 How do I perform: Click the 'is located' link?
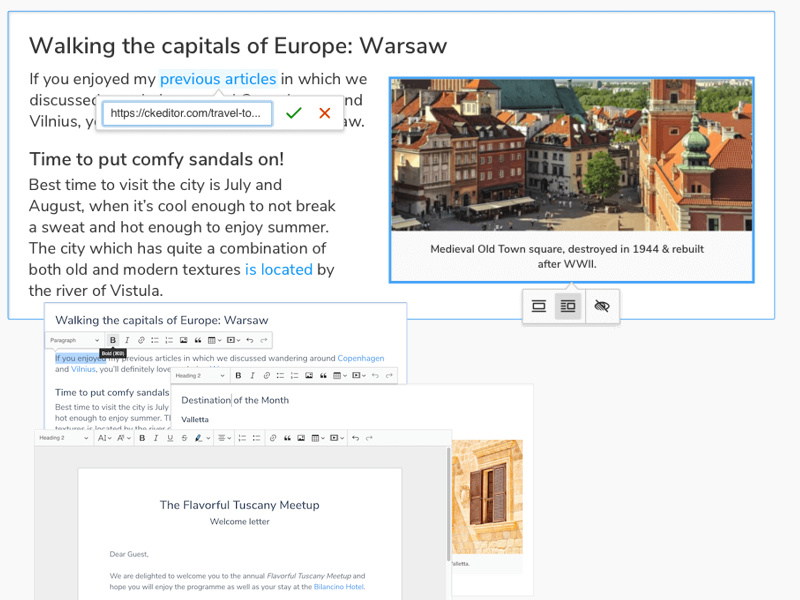pos(279,269)
